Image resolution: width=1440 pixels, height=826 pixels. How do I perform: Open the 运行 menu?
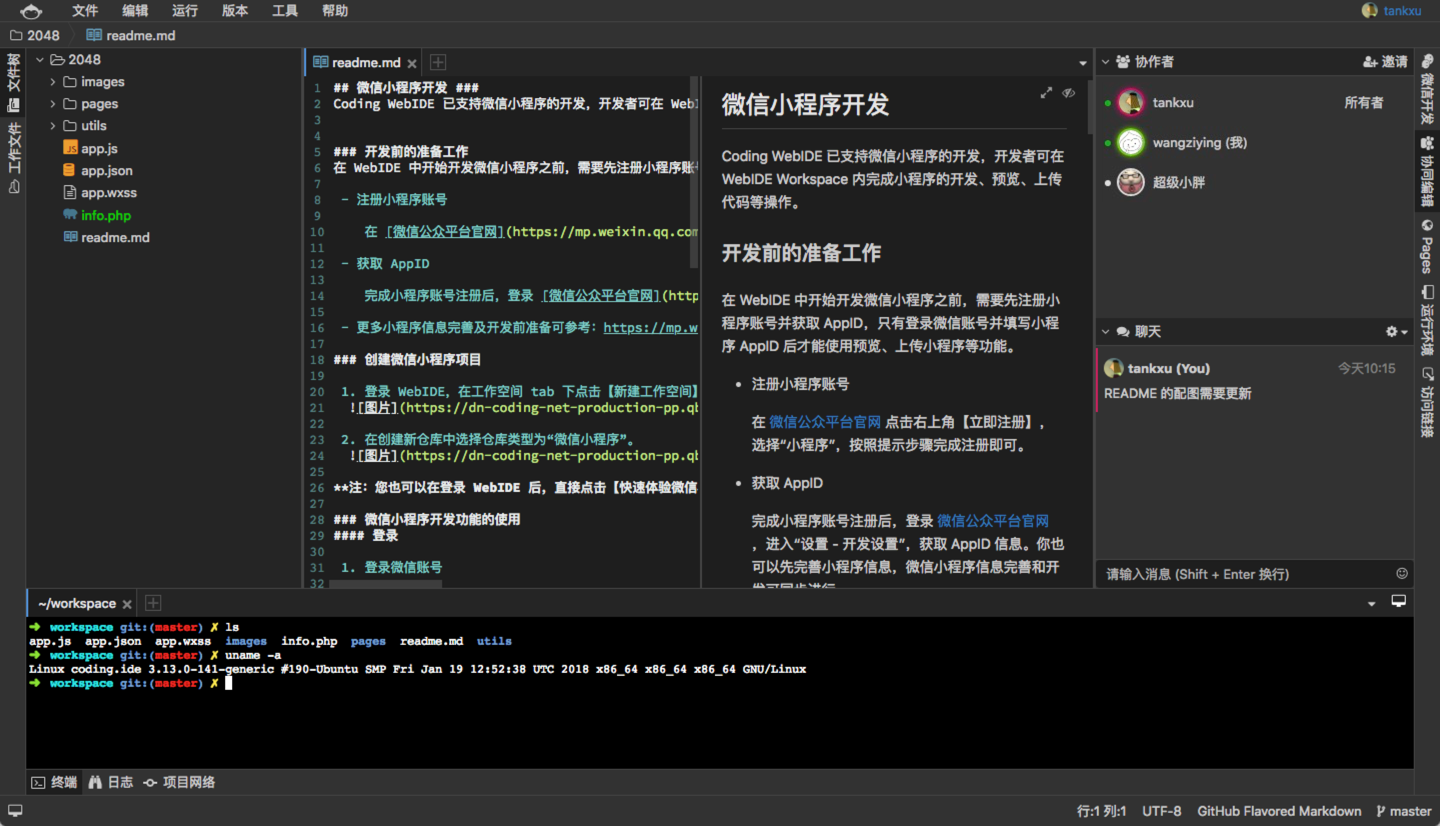coord(184,11)
